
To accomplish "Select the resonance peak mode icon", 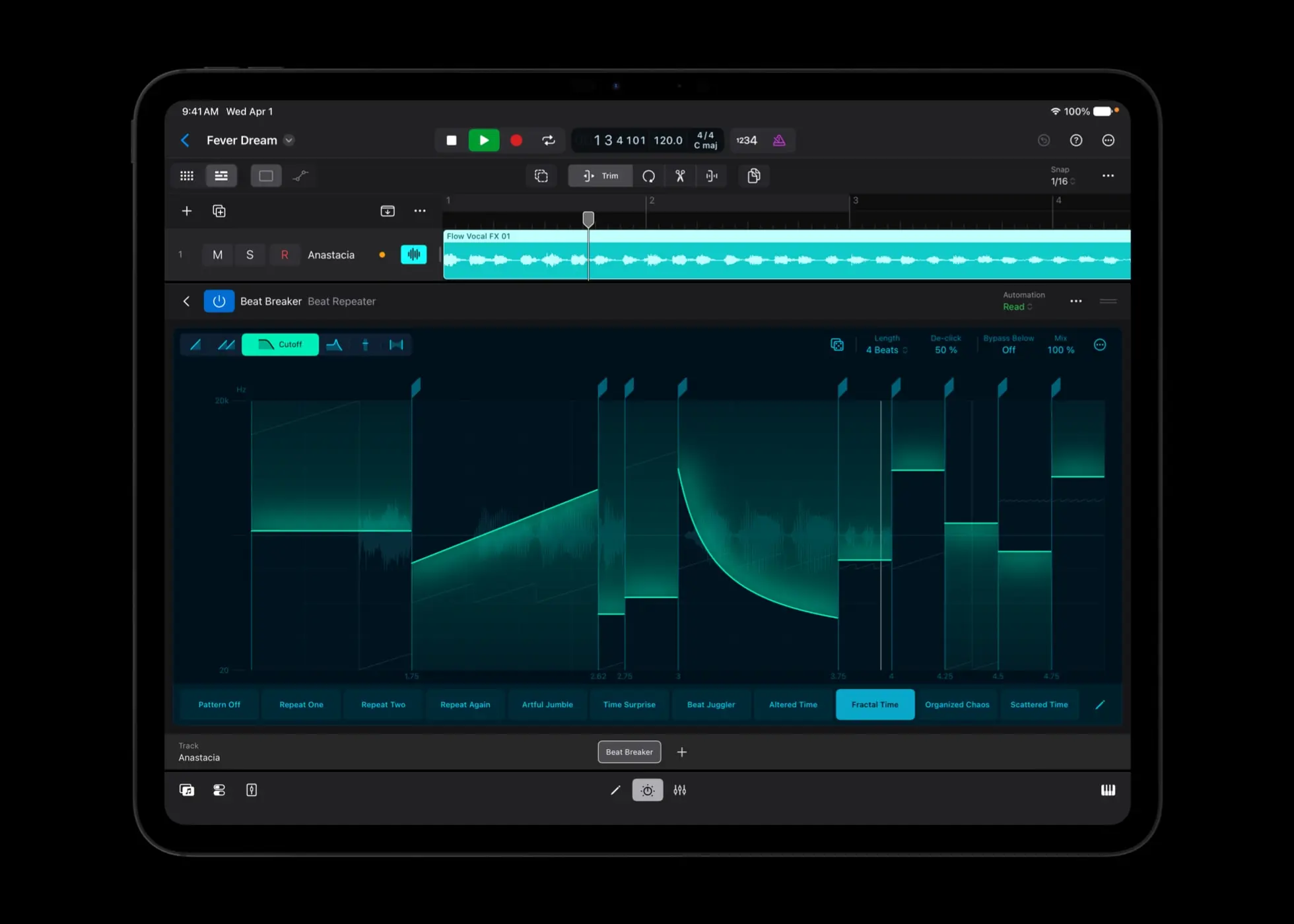I will (335, 345).
